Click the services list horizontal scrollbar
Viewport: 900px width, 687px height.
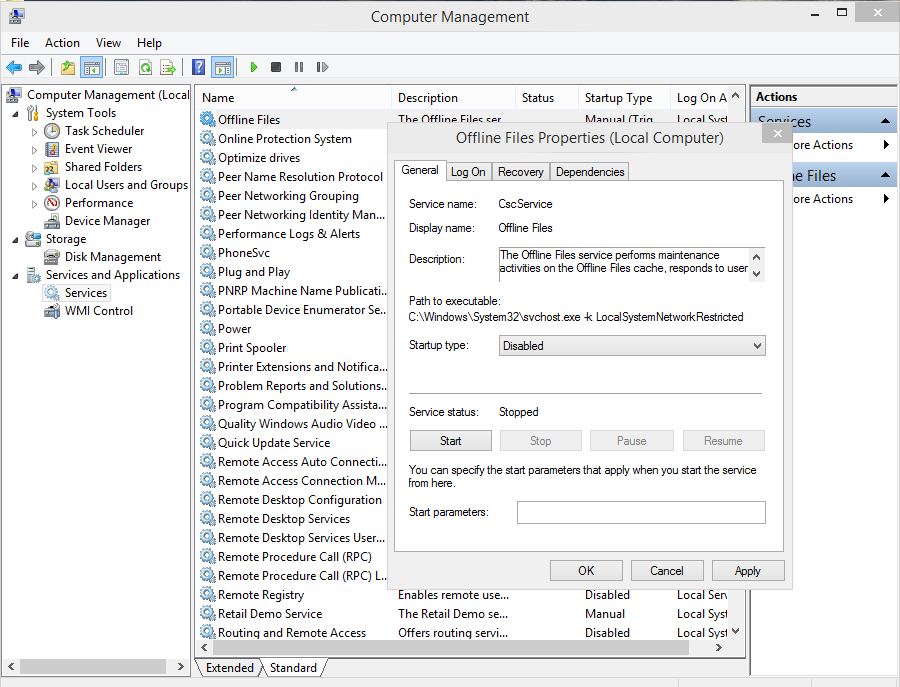(451, 647)
